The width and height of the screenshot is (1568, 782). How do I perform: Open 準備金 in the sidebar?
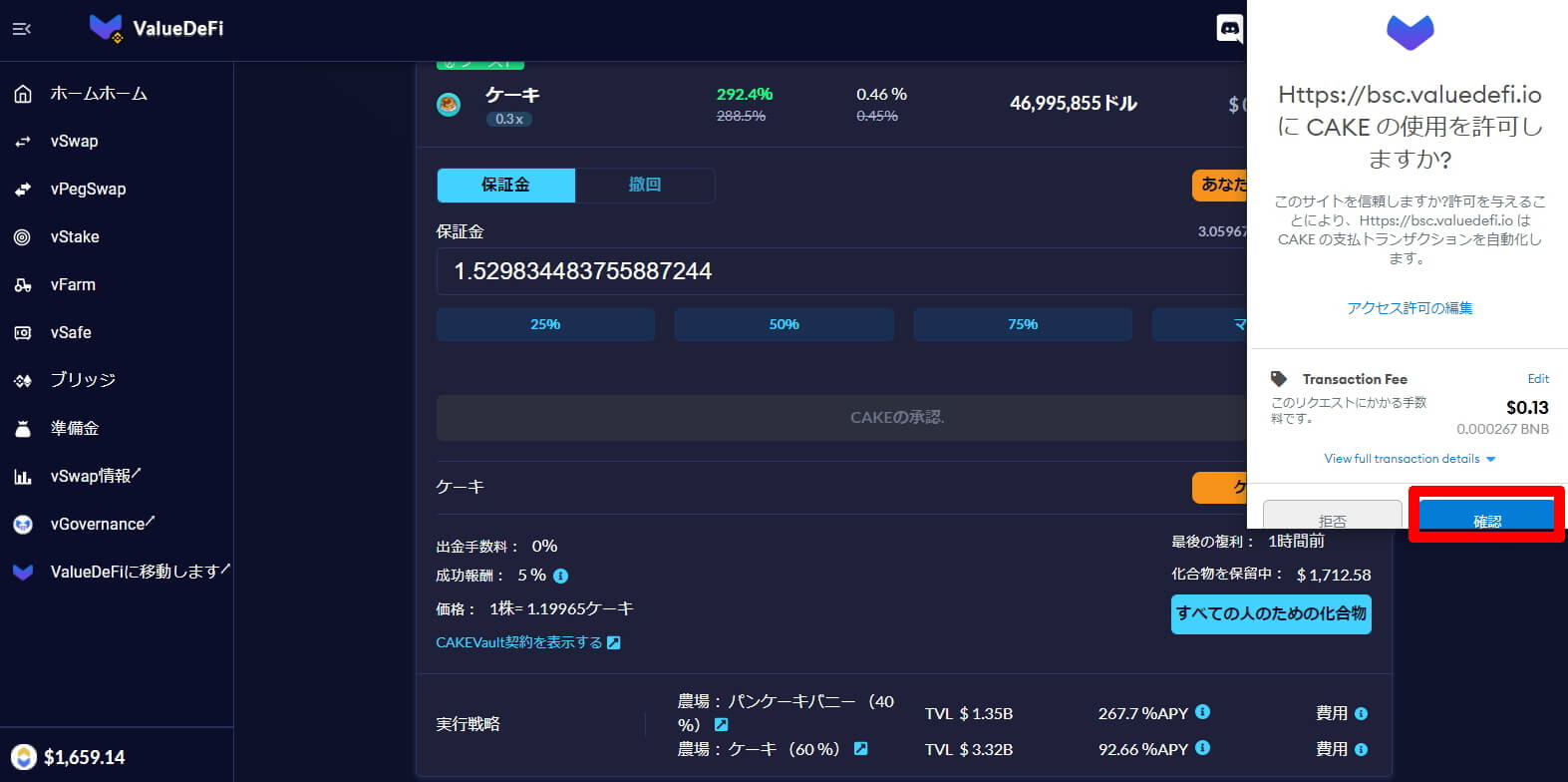click(x=75, y=428)
